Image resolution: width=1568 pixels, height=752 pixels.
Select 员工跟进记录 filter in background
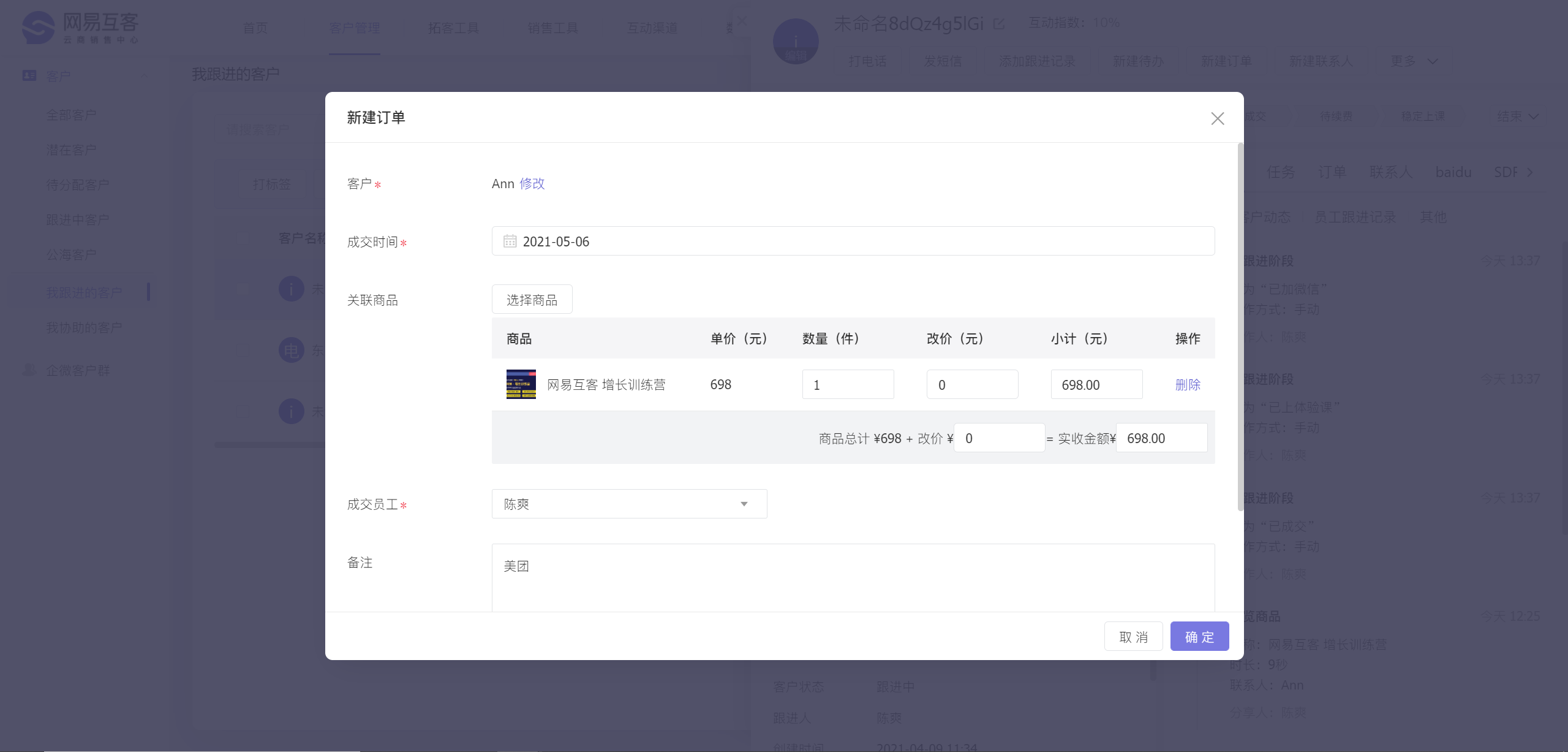(1355, 217)
